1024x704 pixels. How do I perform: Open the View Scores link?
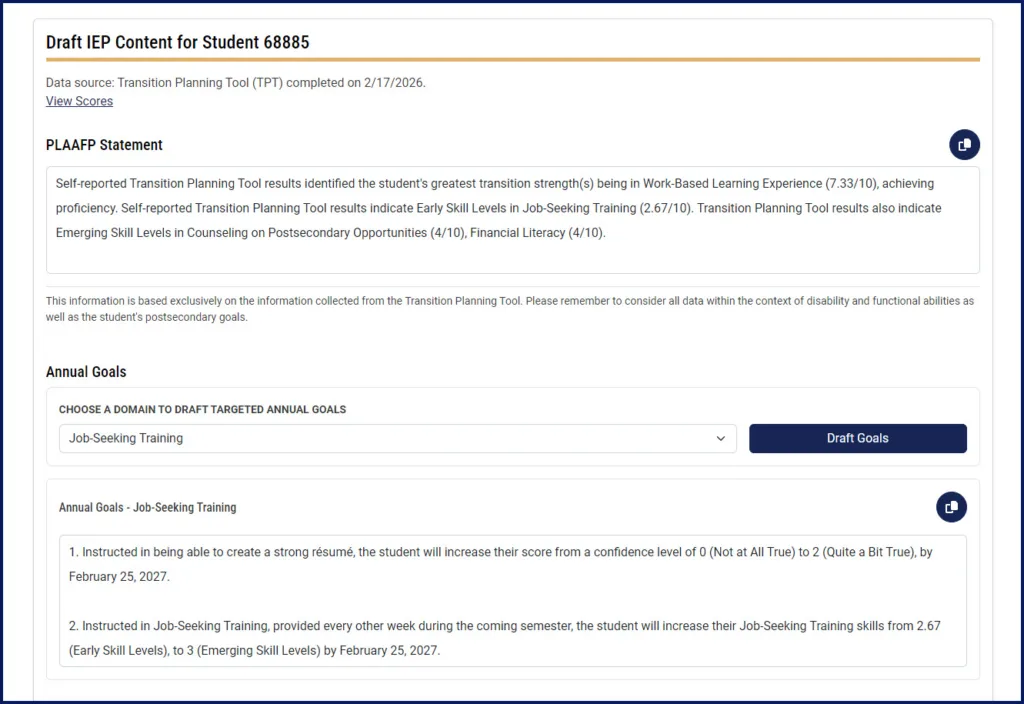[79, 101]
